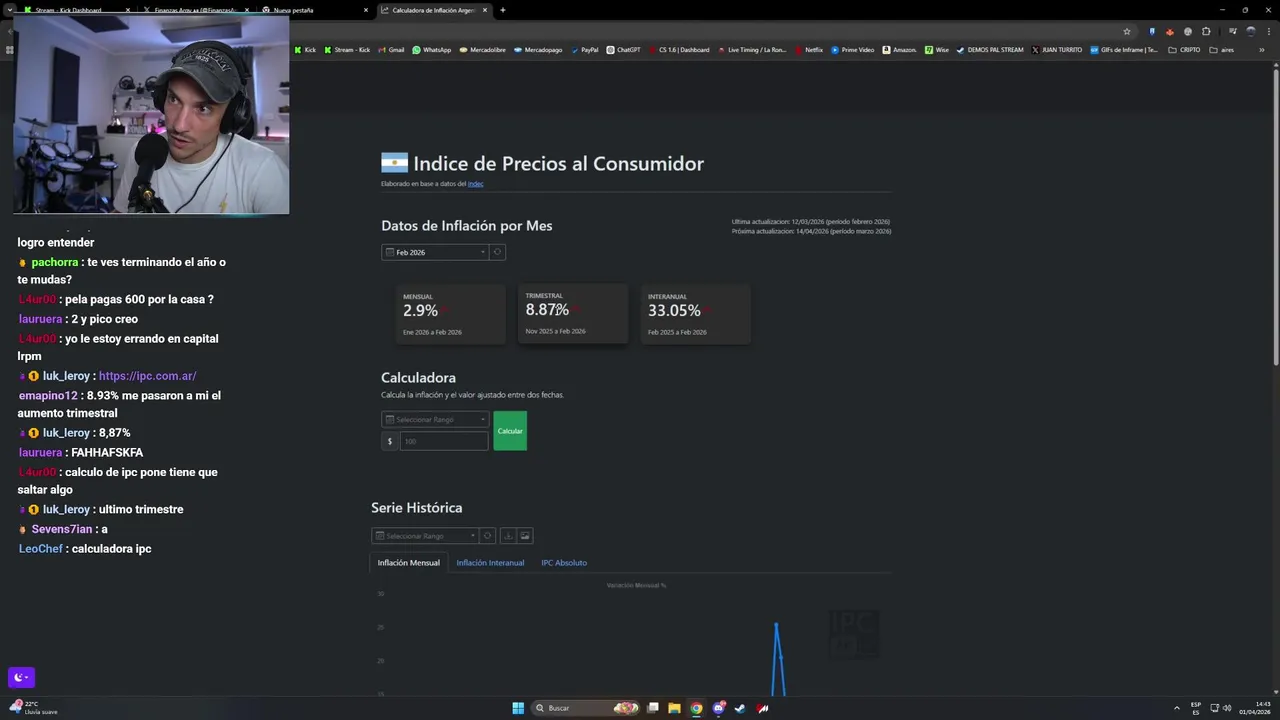The image size is (1280, 720).
Task: Open File Explorer from the taskbar
Action: coord(674,708)
